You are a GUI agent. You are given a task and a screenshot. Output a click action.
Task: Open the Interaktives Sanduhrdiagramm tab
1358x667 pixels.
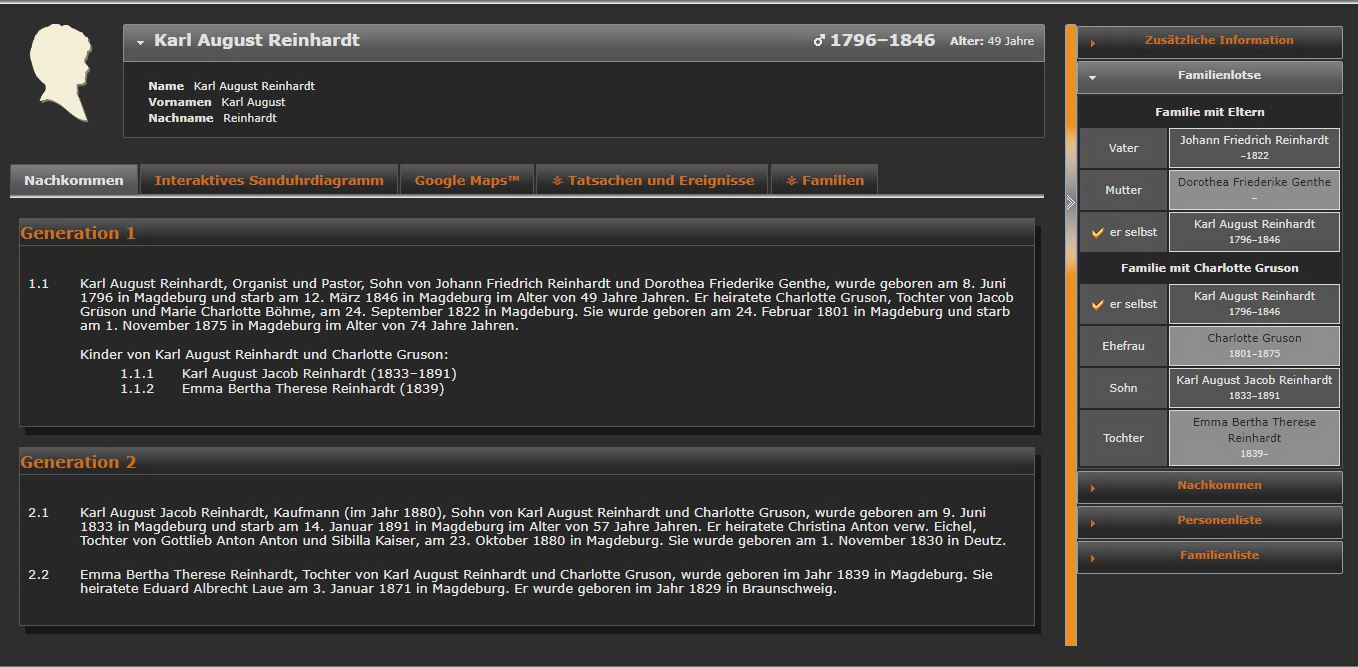click(269, 181)
